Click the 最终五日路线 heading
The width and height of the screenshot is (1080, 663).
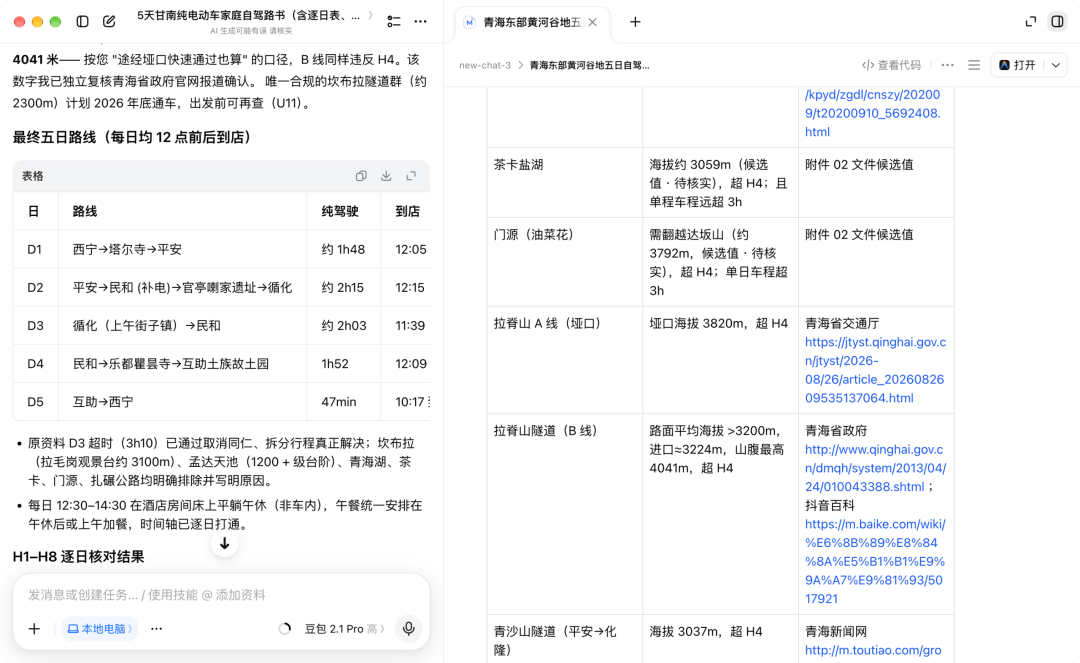click(132, 137)
